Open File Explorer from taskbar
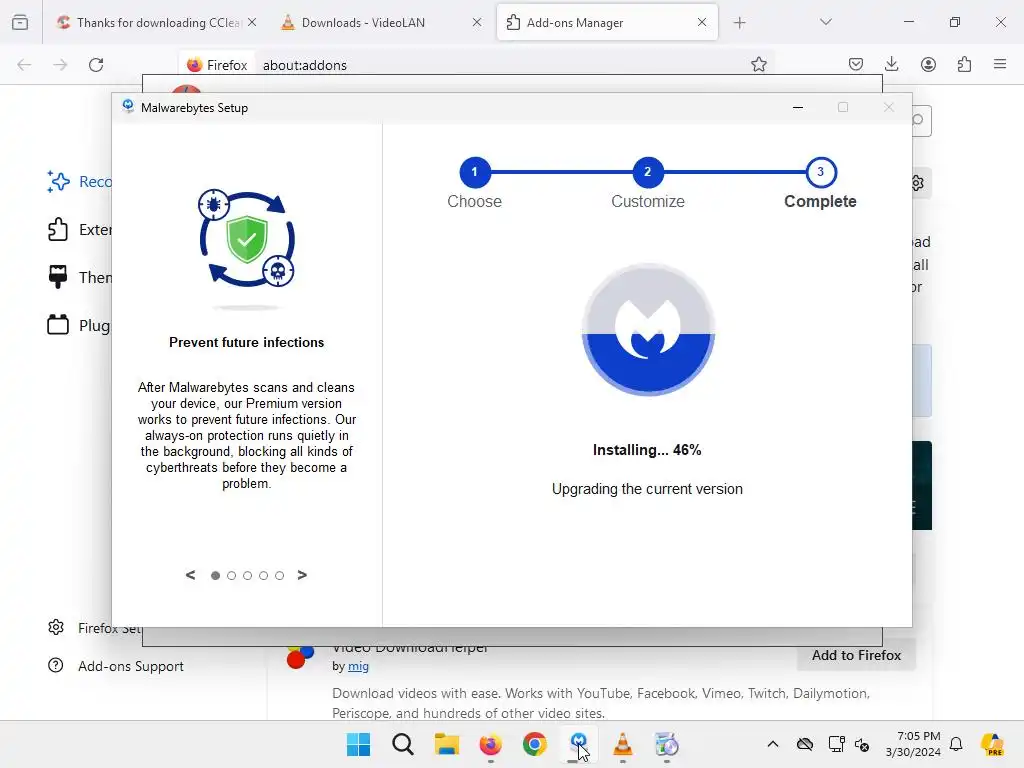The height and width of the screenshot is (768, 1024). (447, 744)
